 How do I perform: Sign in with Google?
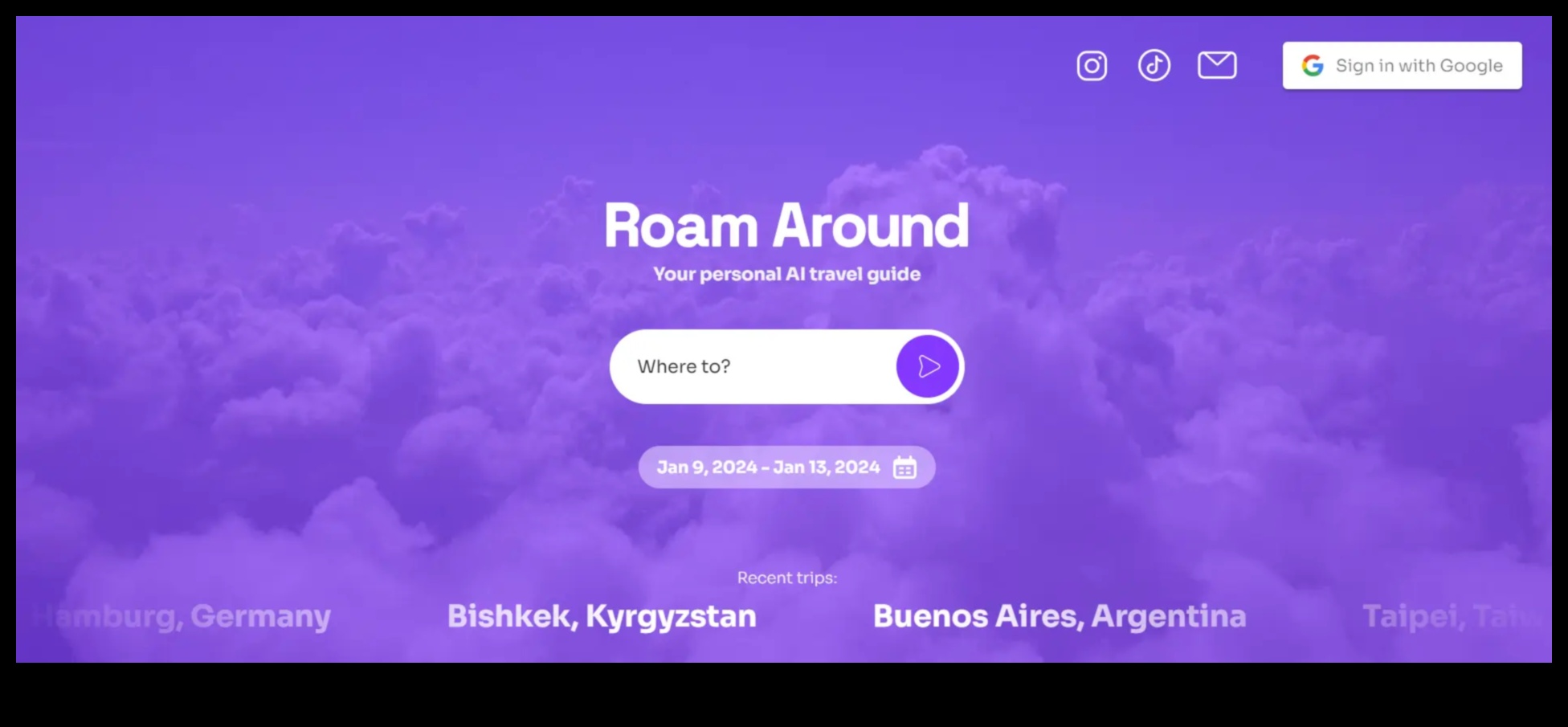click(1402, 65)
